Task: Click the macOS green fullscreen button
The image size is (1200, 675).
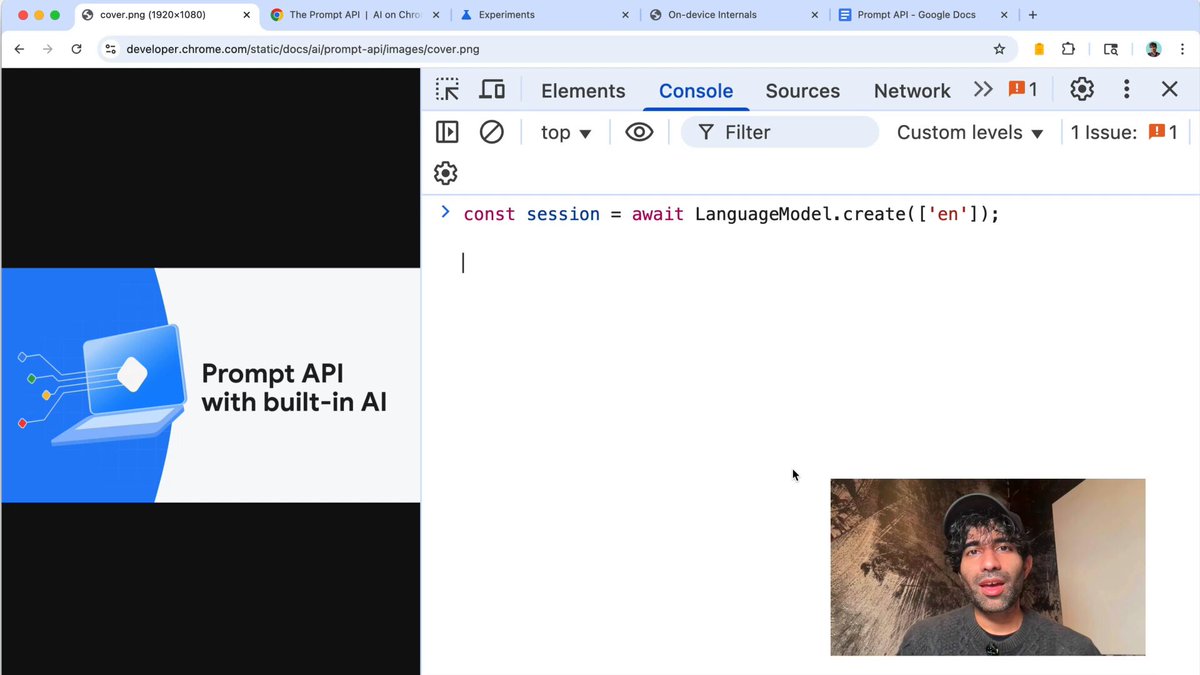Action: point(55,15)
